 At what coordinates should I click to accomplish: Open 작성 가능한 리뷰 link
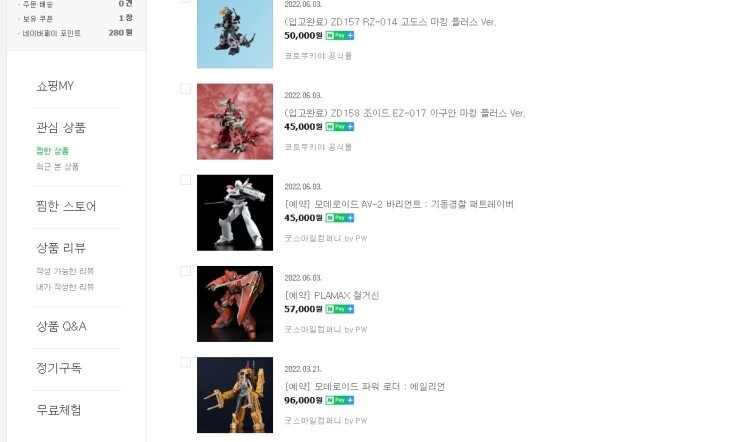coord(65,271)
